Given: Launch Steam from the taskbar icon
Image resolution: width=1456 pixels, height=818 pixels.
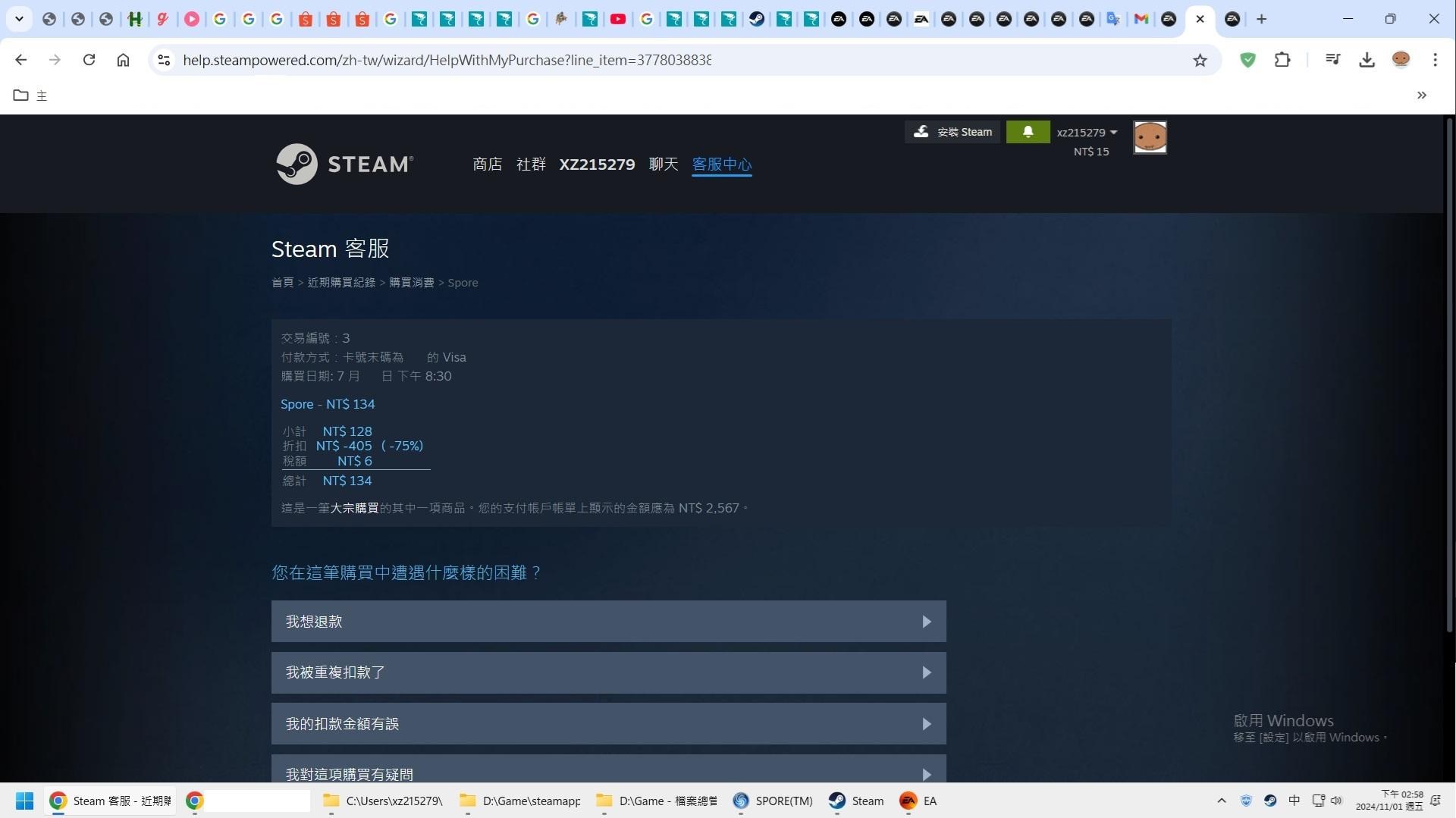Looking at the screenshot, I should coord(837,801).
